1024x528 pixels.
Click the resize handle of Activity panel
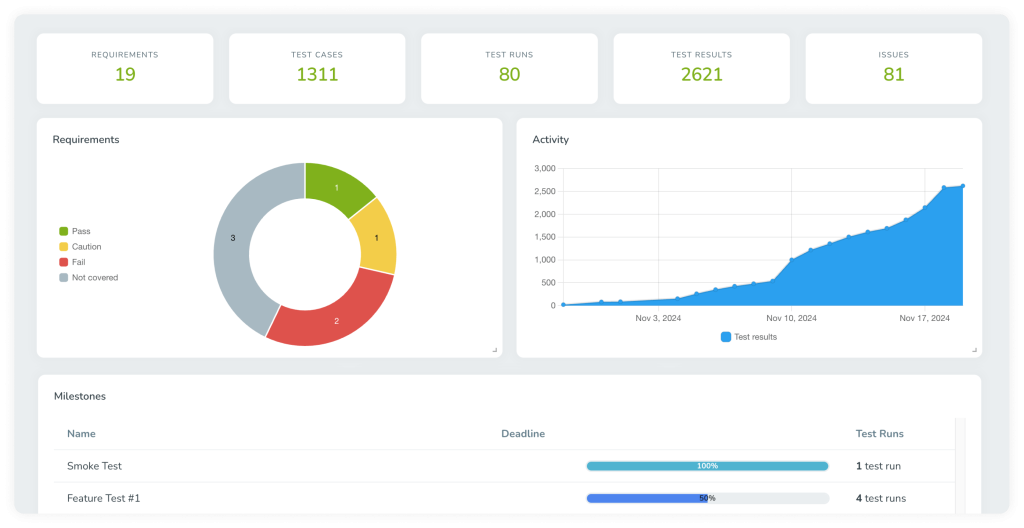click(x=974, y=350)
